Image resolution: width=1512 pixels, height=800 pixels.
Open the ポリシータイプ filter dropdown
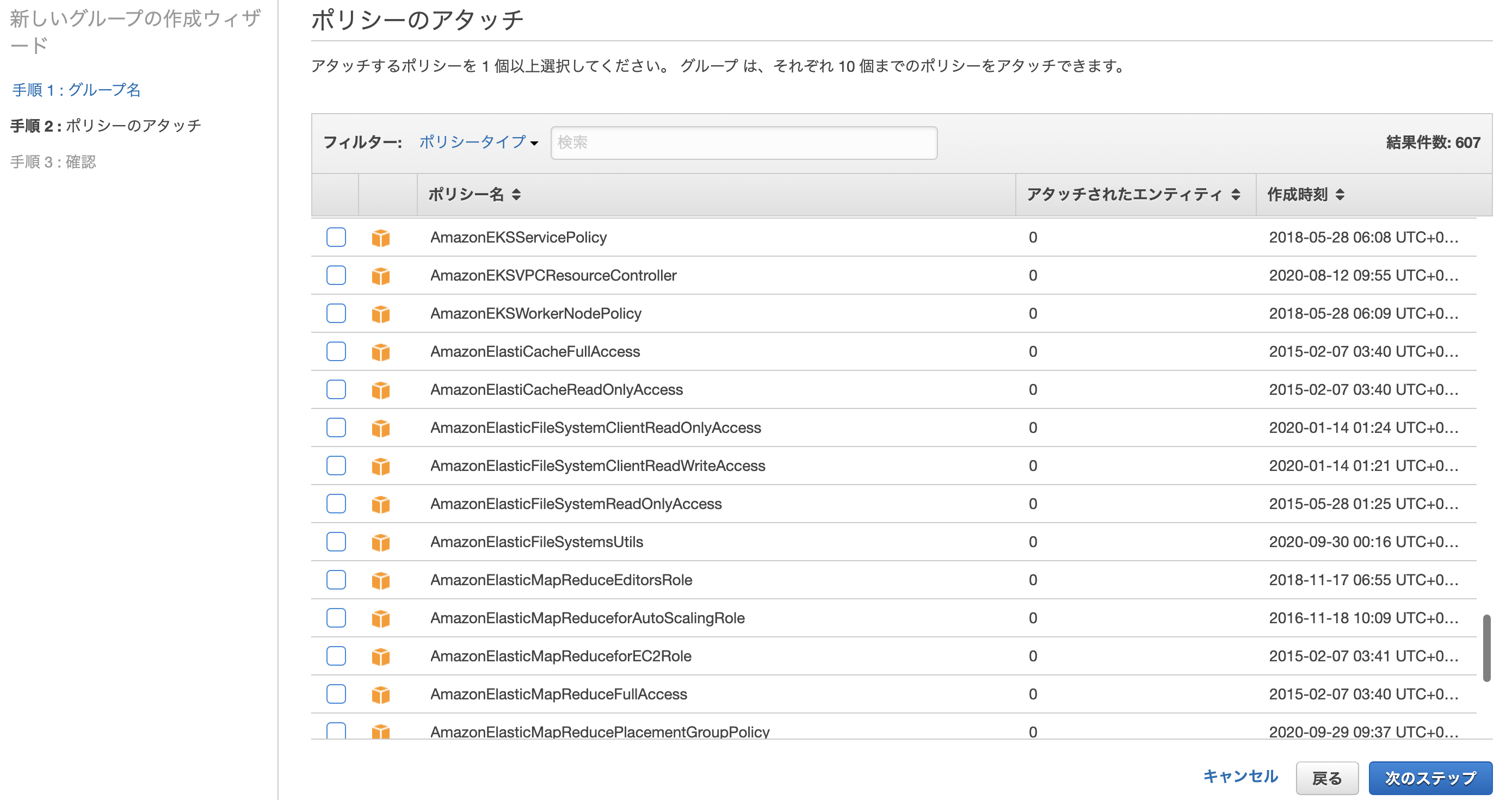click(478, 142)
